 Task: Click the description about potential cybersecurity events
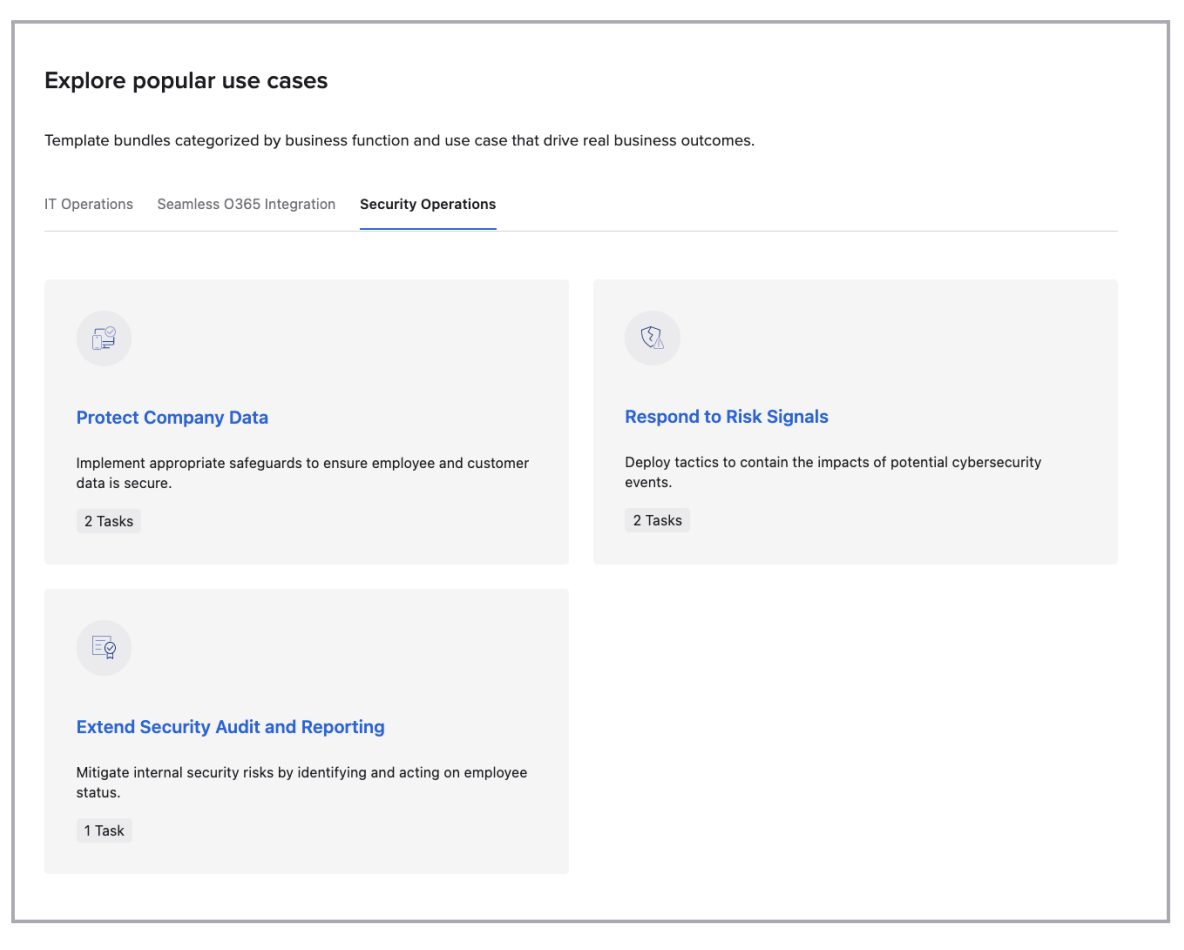coord(832,472)
